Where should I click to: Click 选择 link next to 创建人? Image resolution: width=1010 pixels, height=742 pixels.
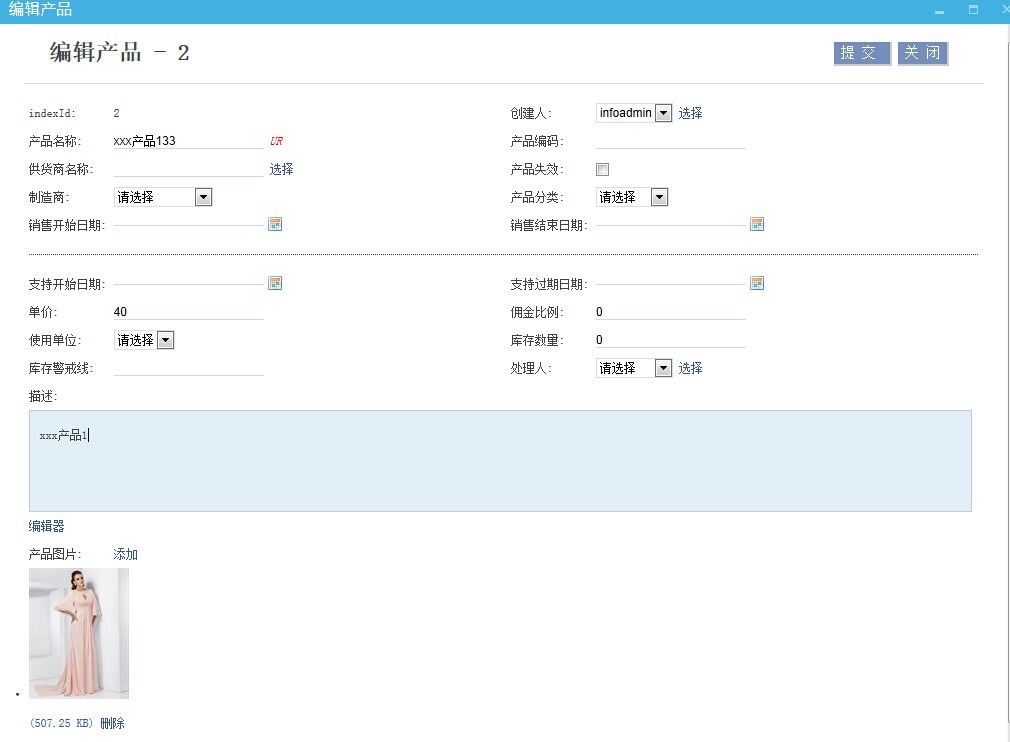tap(690, 113)
